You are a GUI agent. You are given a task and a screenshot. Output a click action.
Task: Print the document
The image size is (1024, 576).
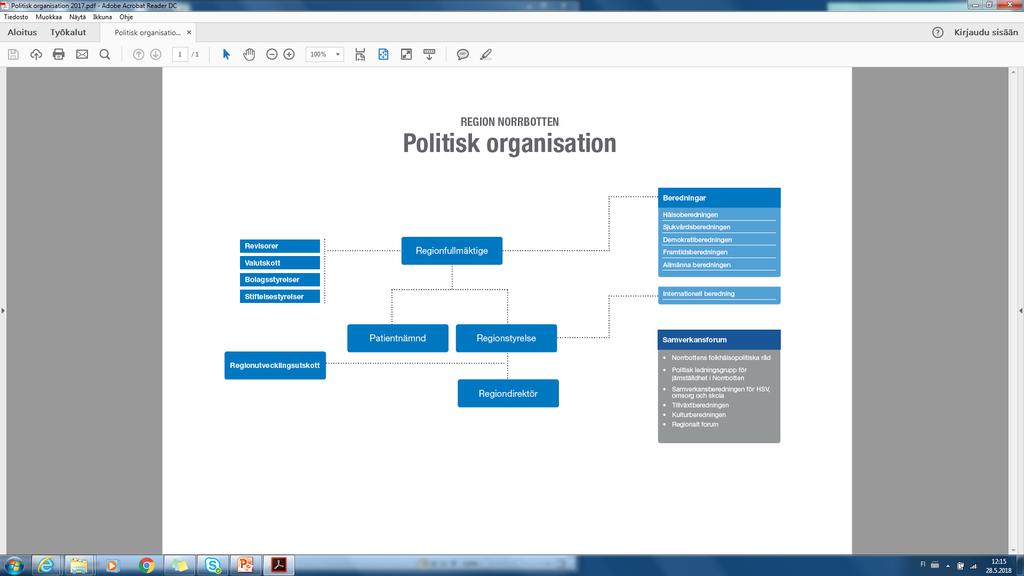click(59, 55)
